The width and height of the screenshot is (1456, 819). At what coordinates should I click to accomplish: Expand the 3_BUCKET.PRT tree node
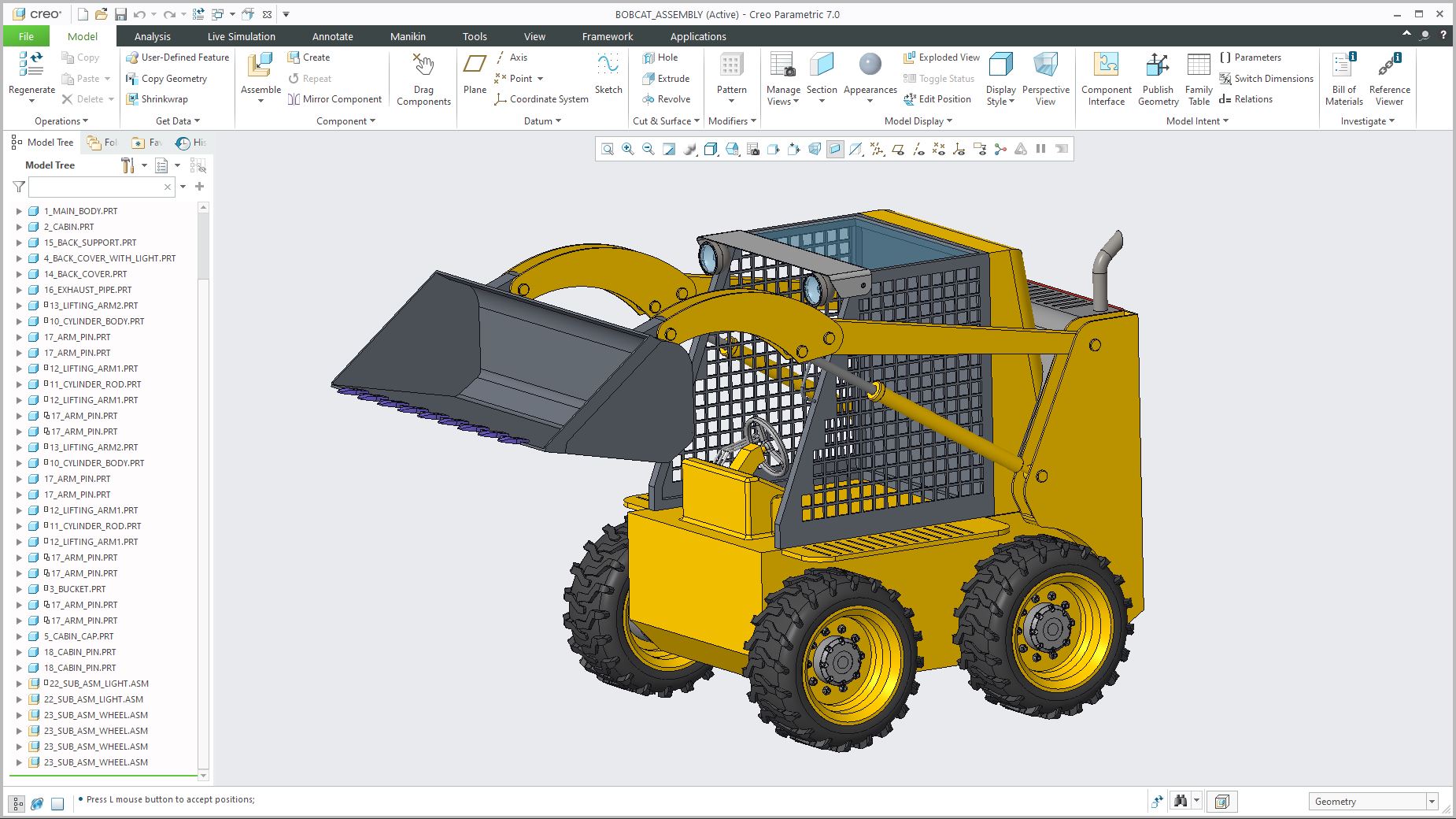click(20, 589)
